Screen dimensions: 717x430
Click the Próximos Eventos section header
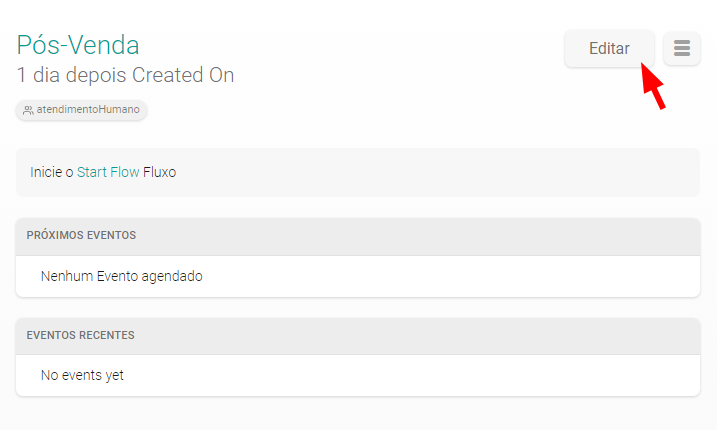point(82,236)
